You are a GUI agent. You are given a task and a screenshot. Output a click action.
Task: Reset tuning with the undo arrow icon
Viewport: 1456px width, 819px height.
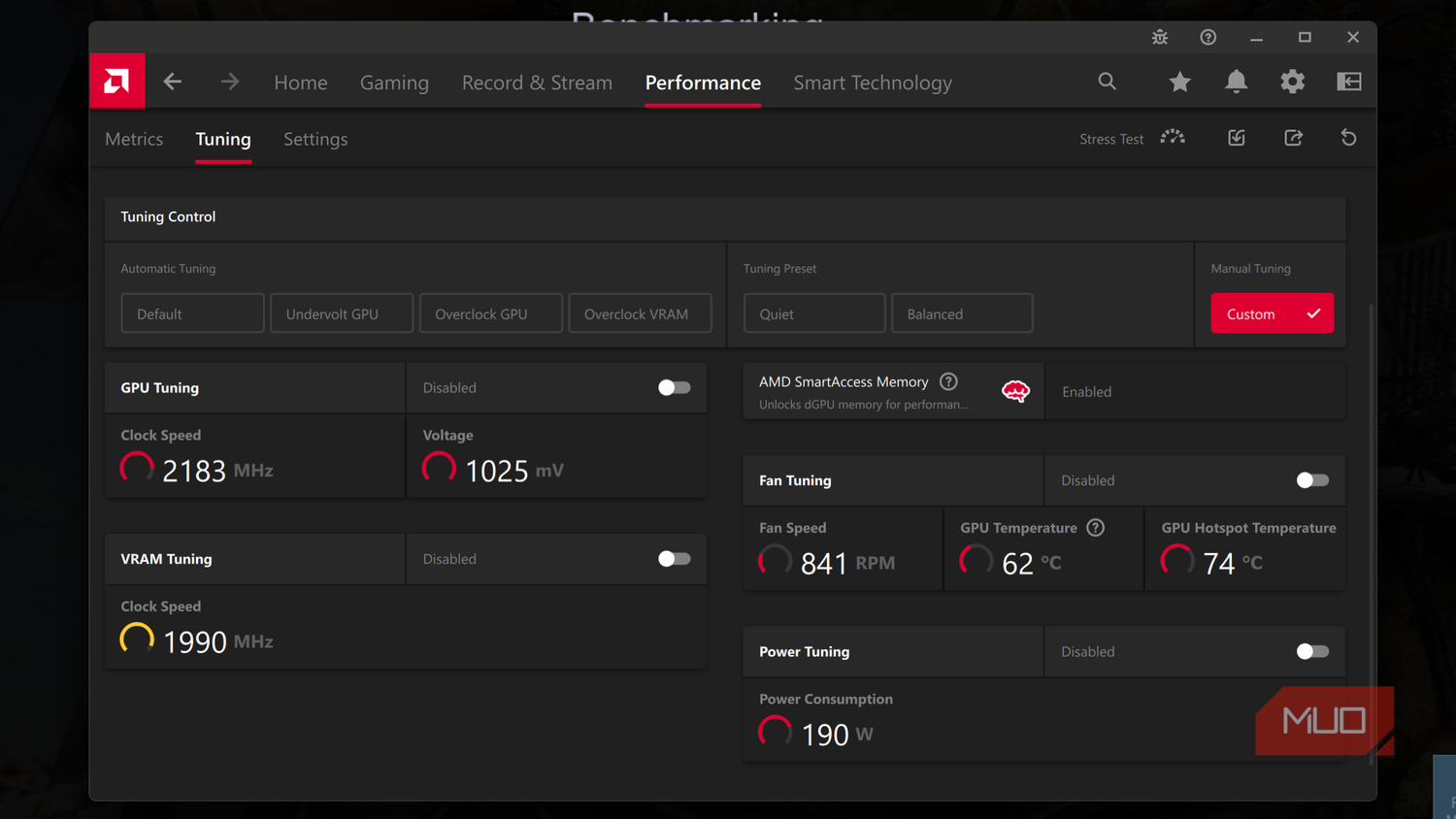tap(1348, 138)
